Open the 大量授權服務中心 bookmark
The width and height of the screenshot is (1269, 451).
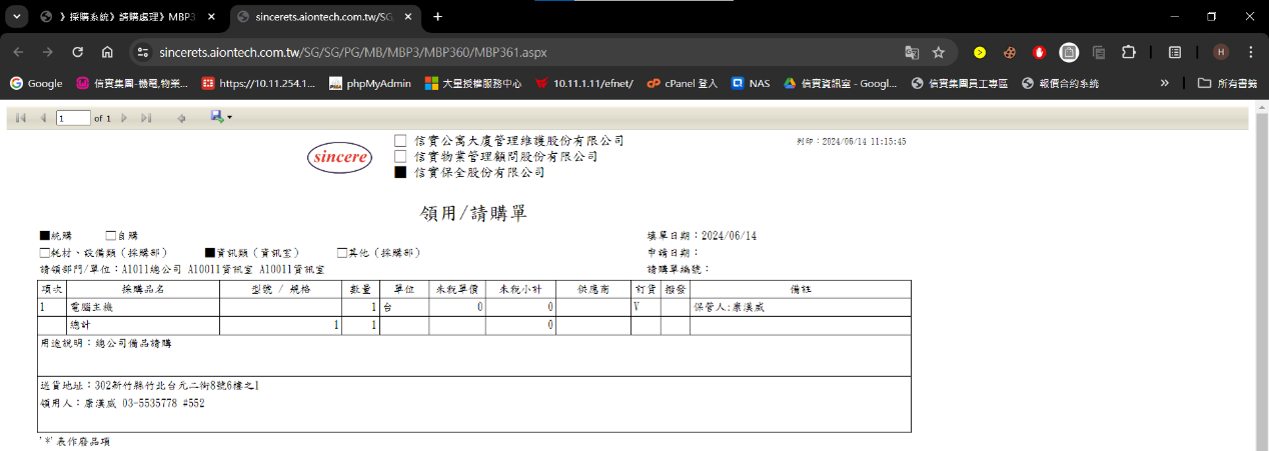pyautogui.click(x=473, y=83)
